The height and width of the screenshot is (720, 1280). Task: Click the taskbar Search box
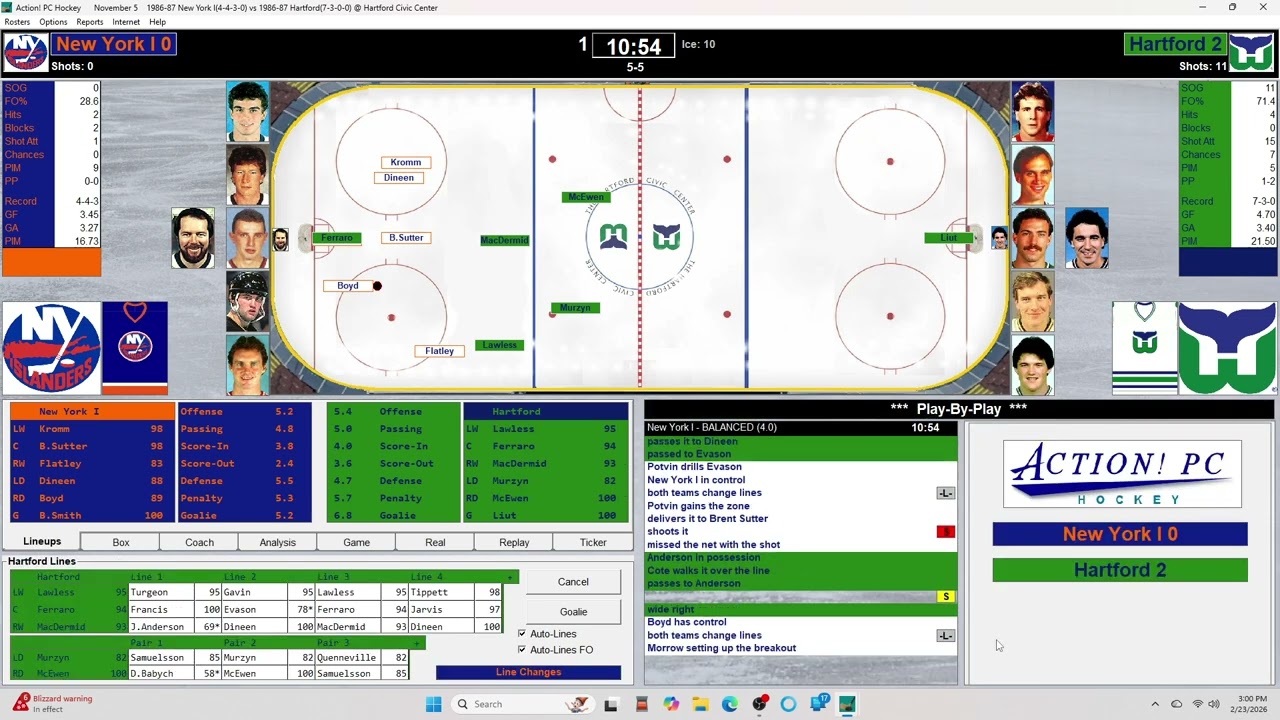point(523,704)
